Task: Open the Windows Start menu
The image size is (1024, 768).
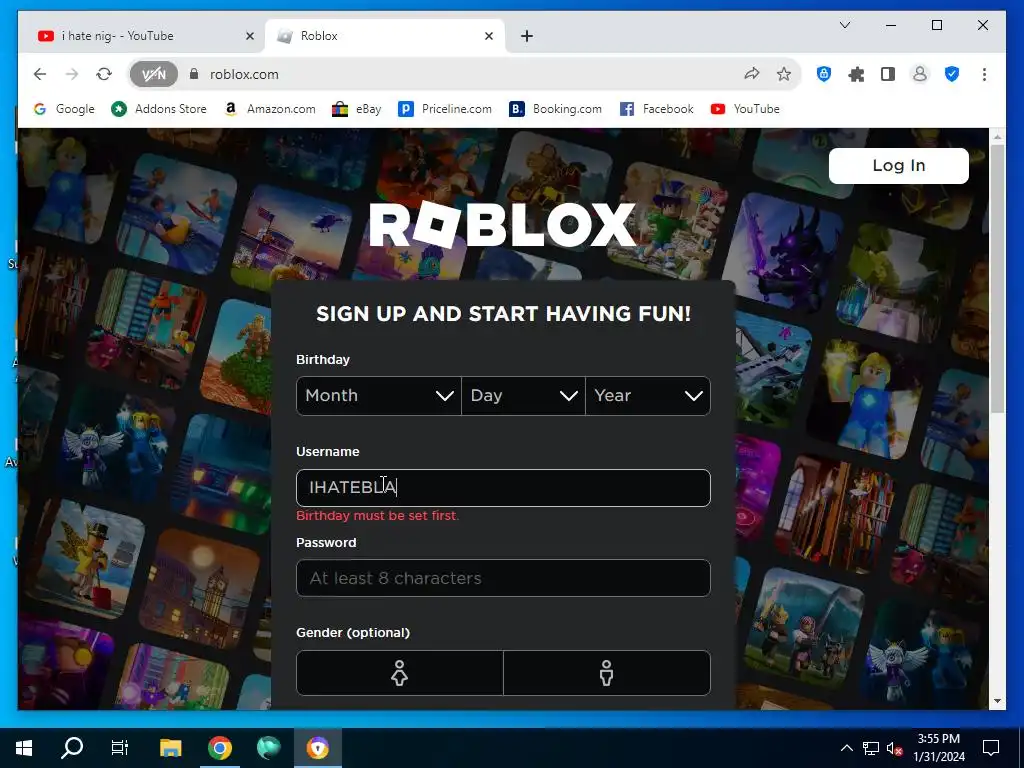Action: (x=24, y=748)
